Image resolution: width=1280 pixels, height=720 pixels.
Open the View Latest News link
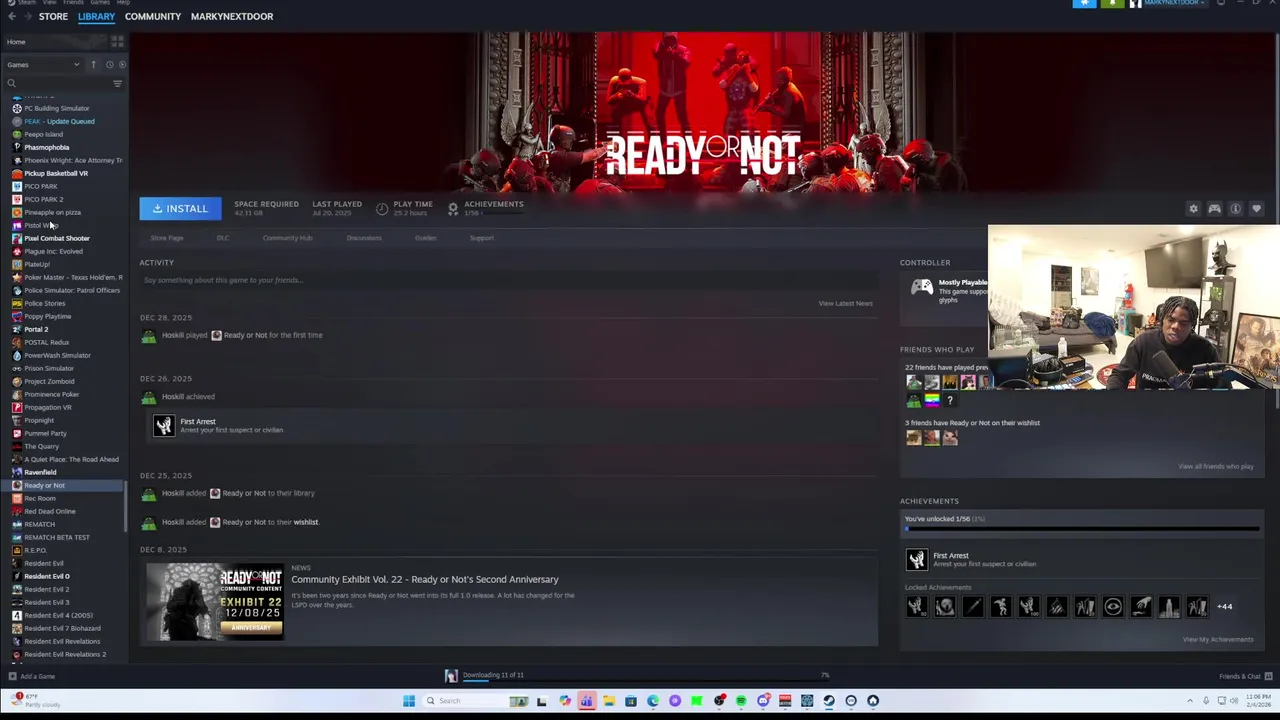pos(845,303)
